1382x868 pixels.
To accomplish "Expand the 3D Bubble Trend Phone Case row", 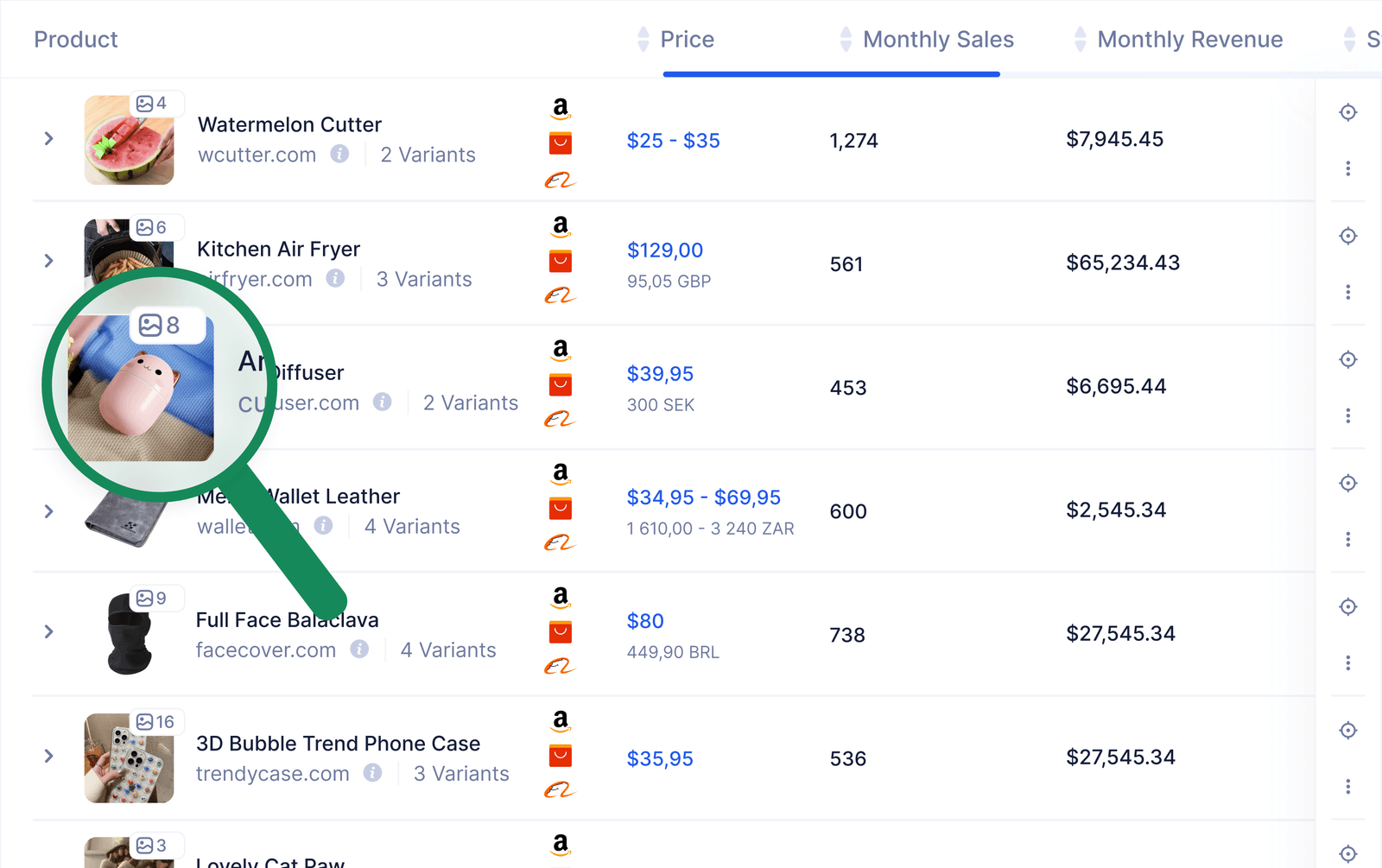I will point(49,755).
